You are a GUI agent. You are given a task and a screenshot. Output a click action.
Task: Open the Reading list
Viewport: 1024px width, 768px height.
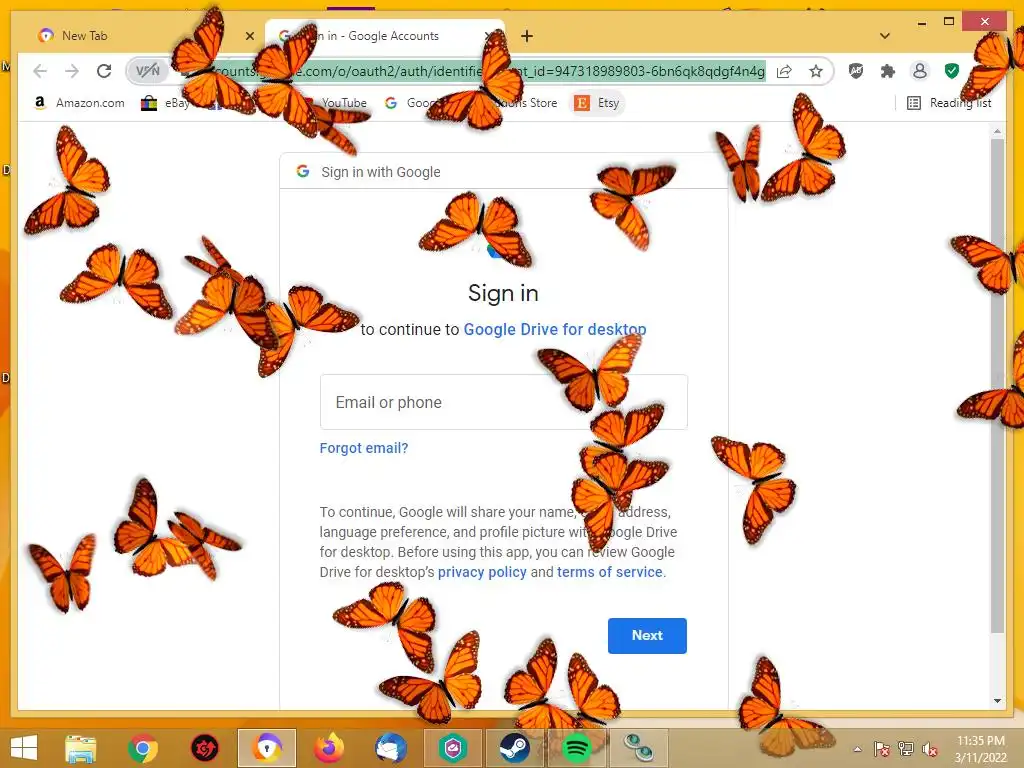[949, 103]
